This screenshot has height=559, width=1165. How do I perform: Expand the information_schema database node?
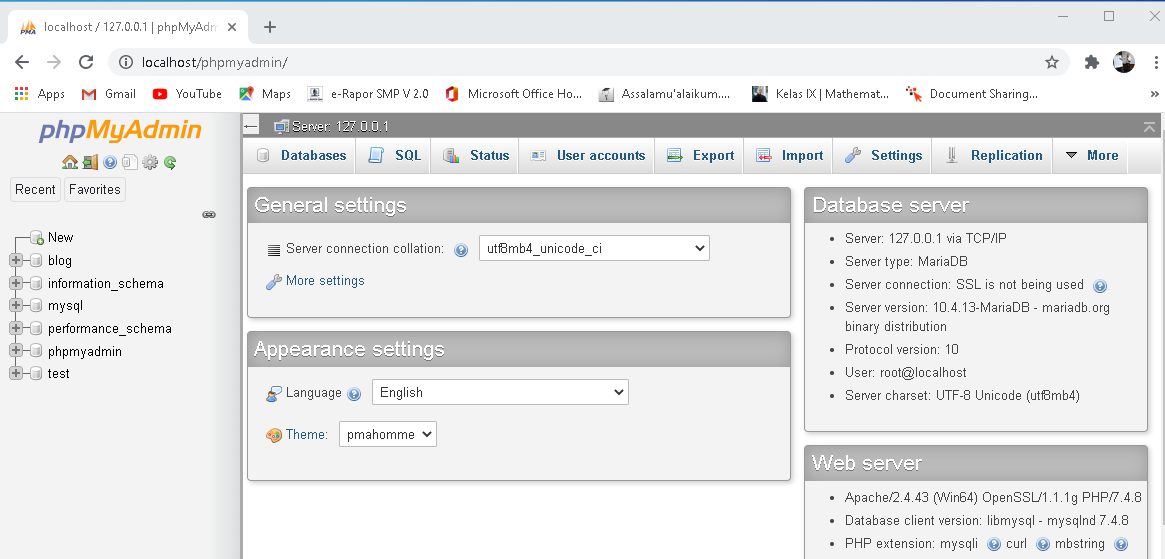pos(16,283)
